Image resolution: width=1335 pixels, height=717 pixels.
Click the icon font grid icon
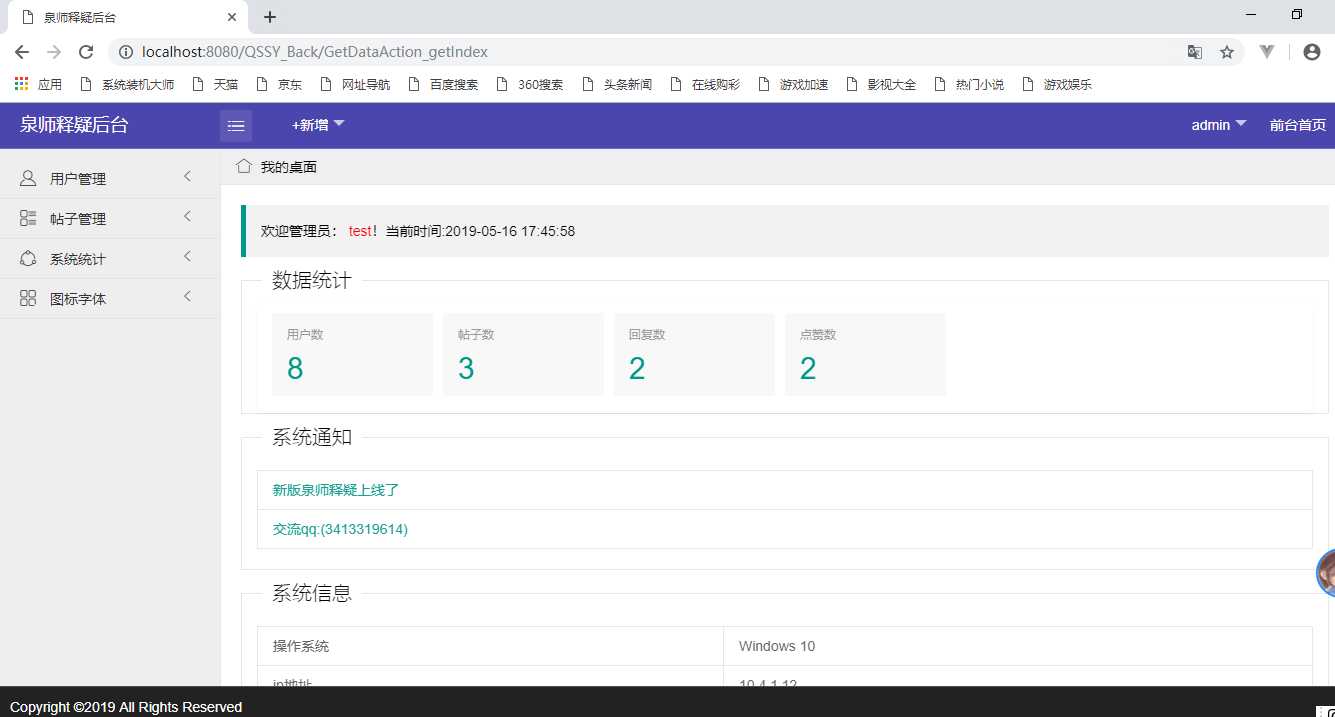(28, 298)
